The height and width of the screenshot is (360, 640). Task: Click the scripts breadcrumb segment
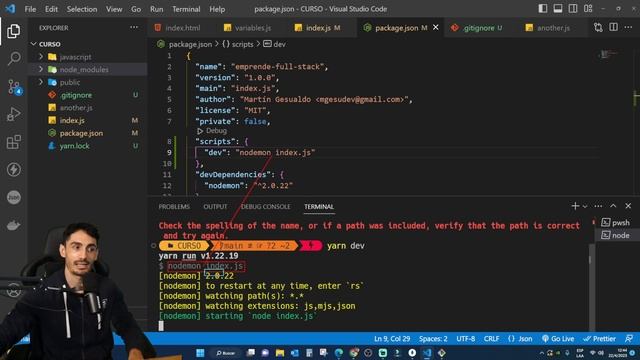pyautogui.click(x=238, y=44)
